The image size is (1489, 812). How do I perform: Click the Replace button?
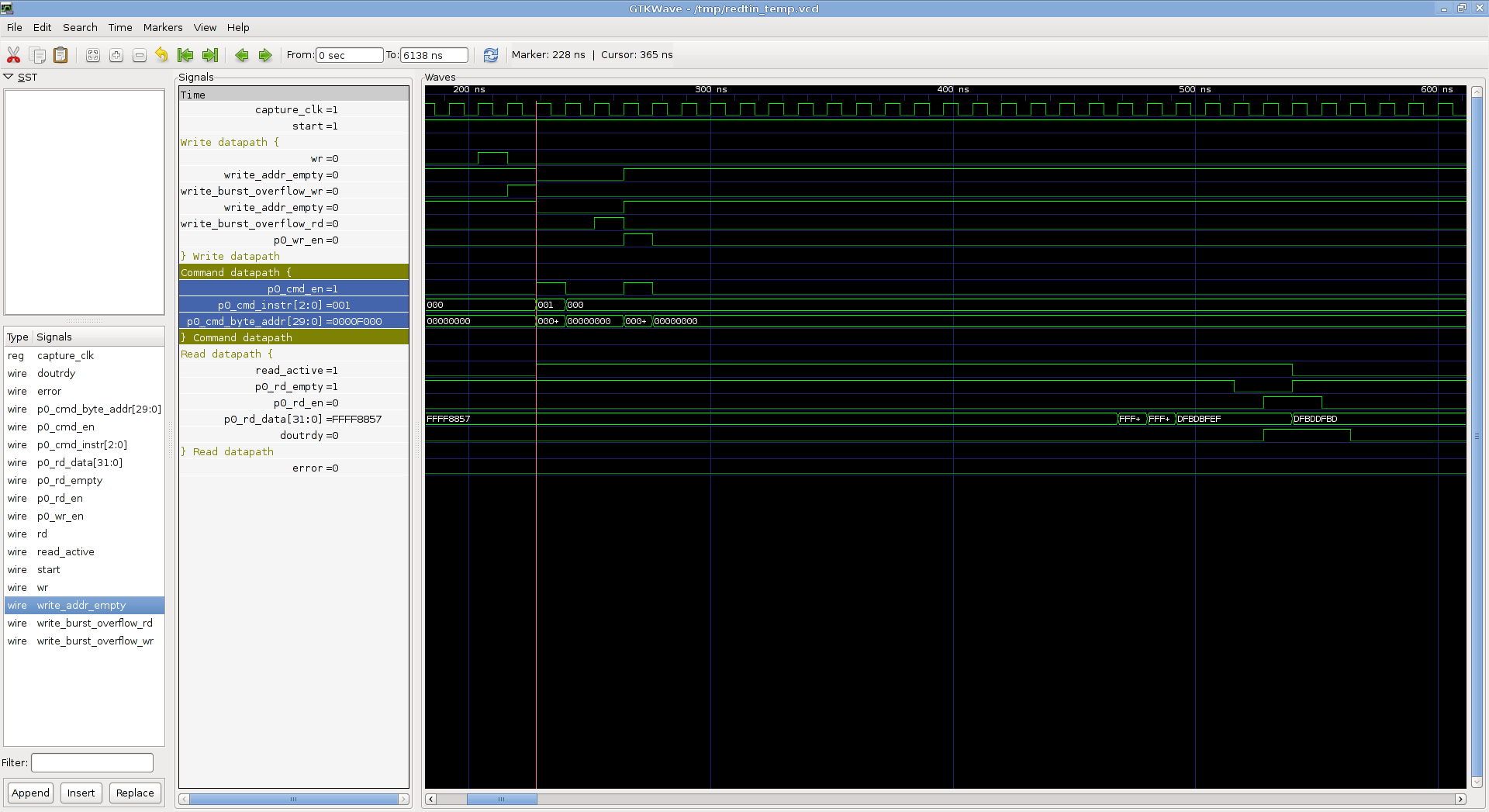pyautogui.click(x=135, y=793)
